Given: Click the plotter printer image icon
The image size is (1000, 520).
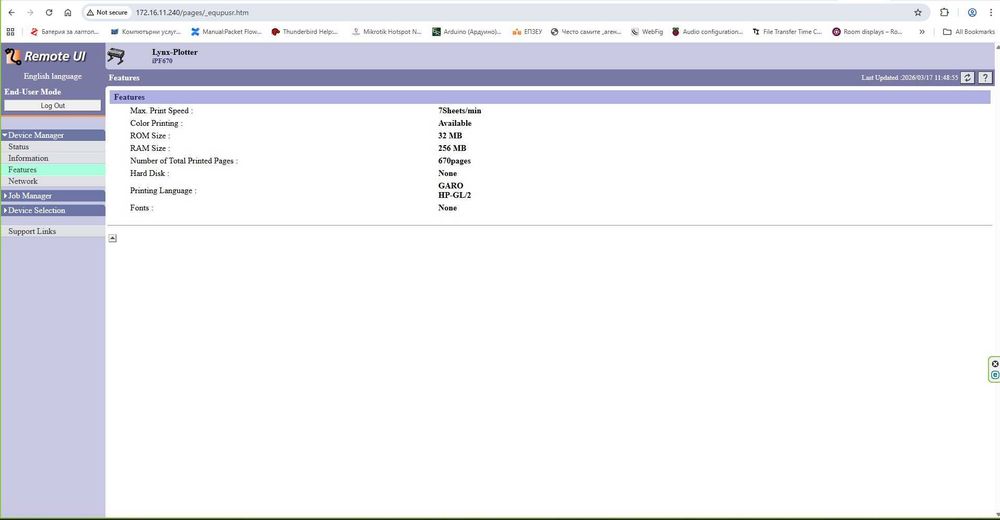Looking at the screenshot, I should (116, 56).
